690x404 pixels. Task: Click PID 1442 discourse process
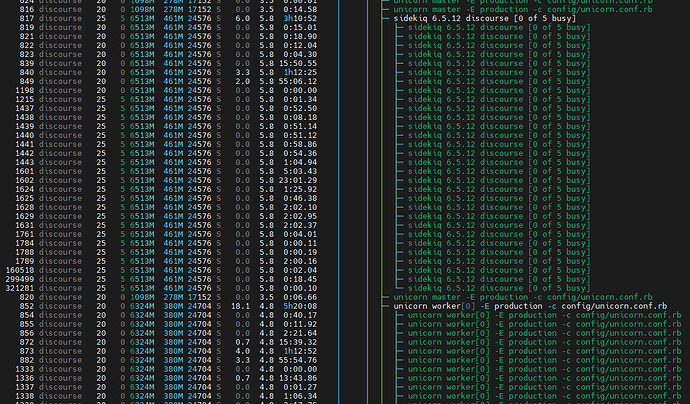25,154
